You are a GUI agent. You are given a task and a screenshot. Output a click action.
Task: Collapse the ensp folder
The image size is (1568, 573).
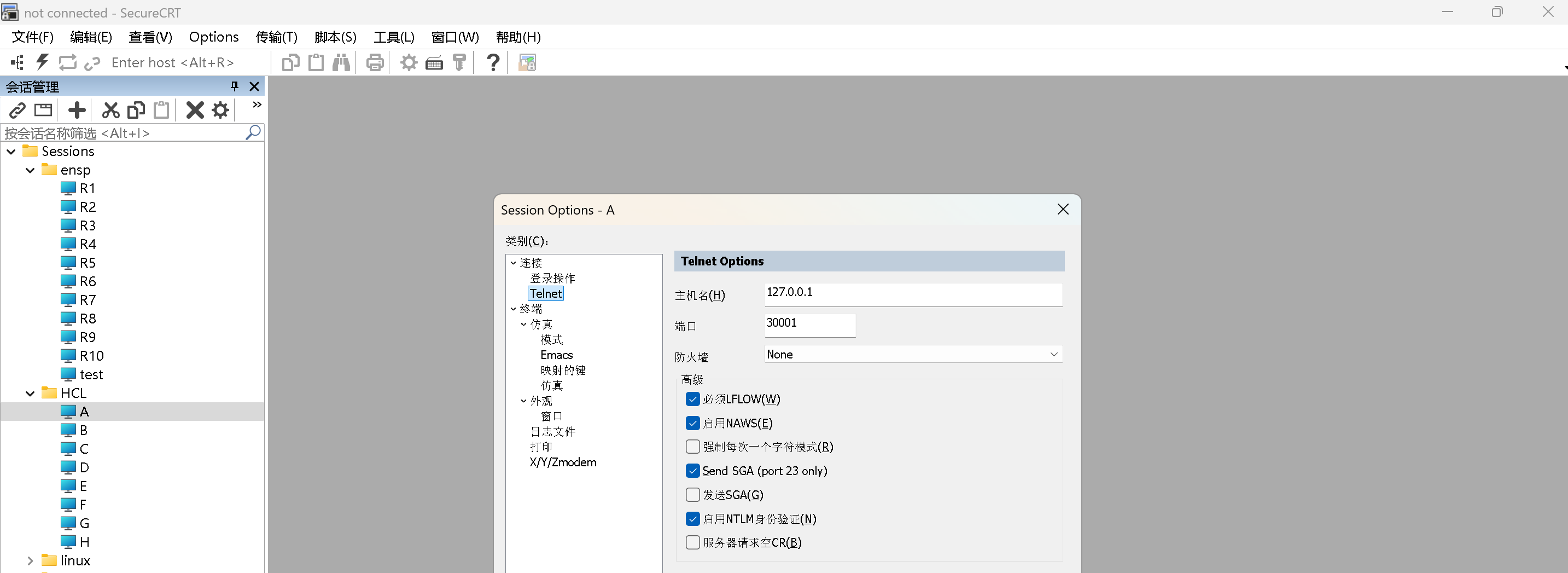30,171
